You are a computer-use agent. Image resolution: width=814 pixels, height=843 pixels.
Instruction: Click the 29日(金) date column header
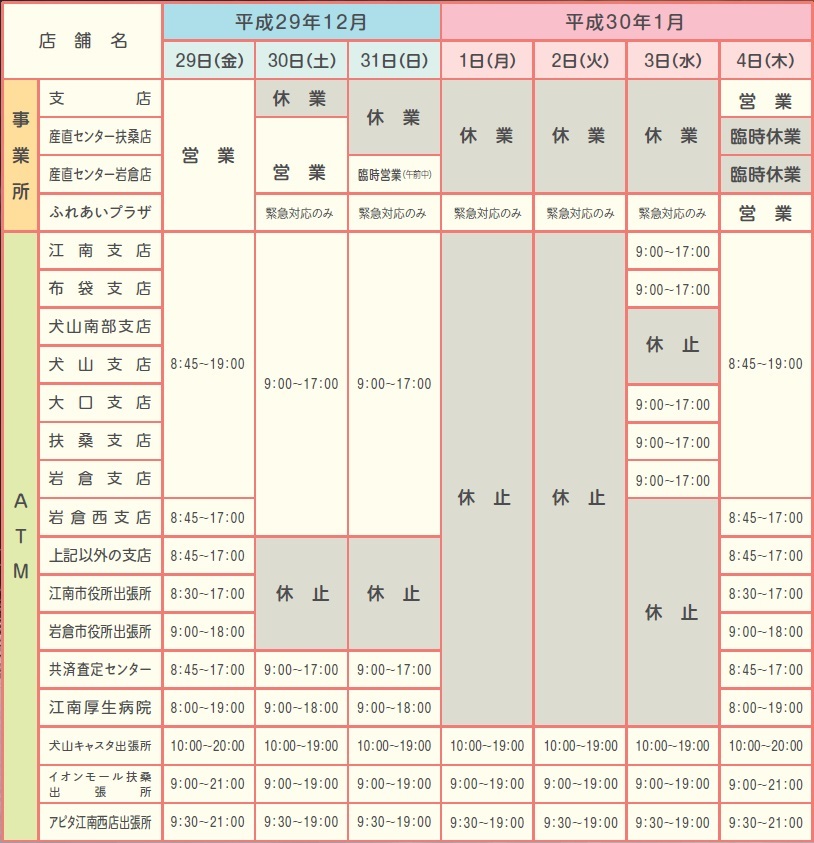pyautogui.click(x=209, y=60)
